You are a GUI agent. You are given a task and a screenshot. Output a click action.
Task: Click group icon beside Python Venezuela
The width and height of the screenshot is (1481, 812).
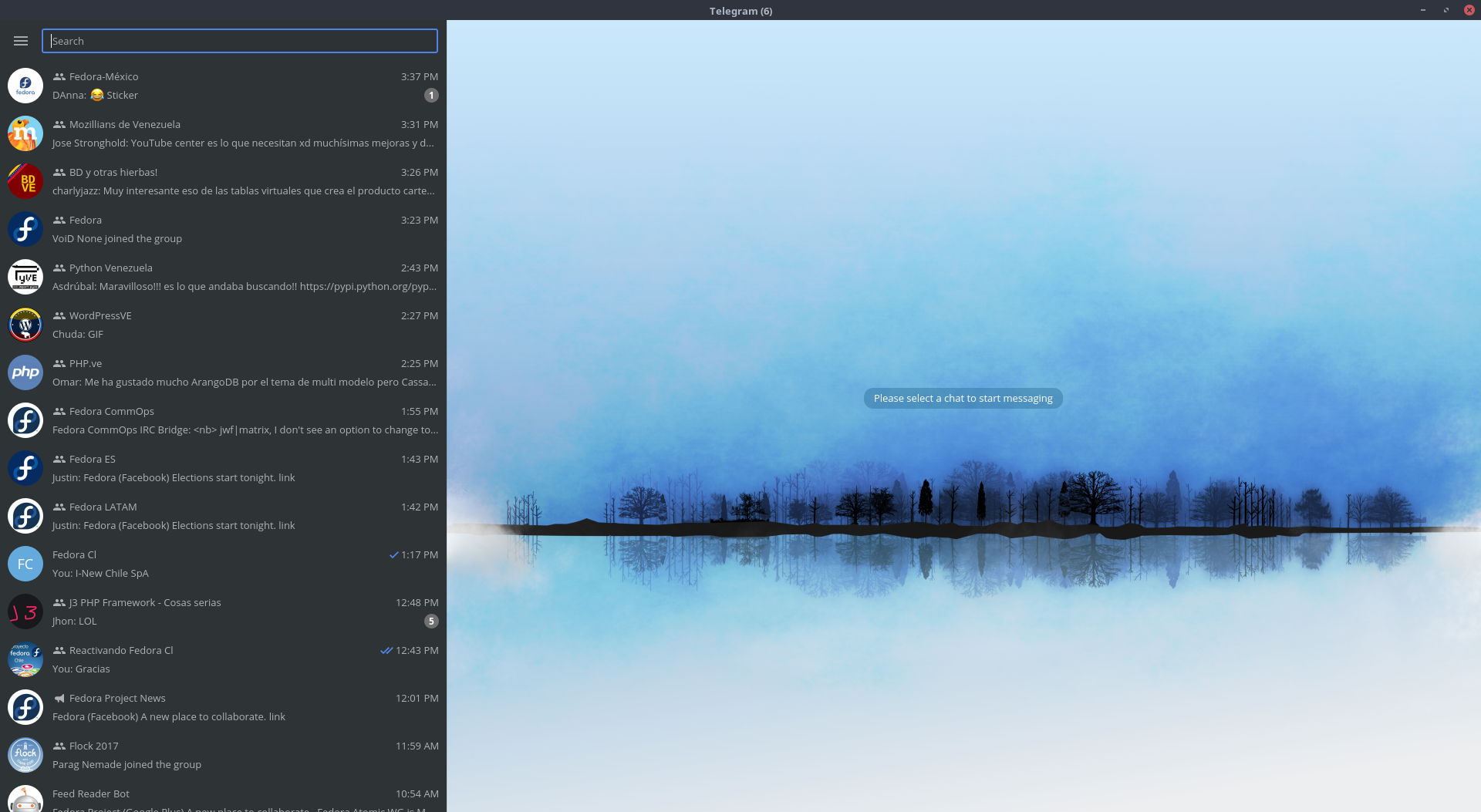[59, 268]
